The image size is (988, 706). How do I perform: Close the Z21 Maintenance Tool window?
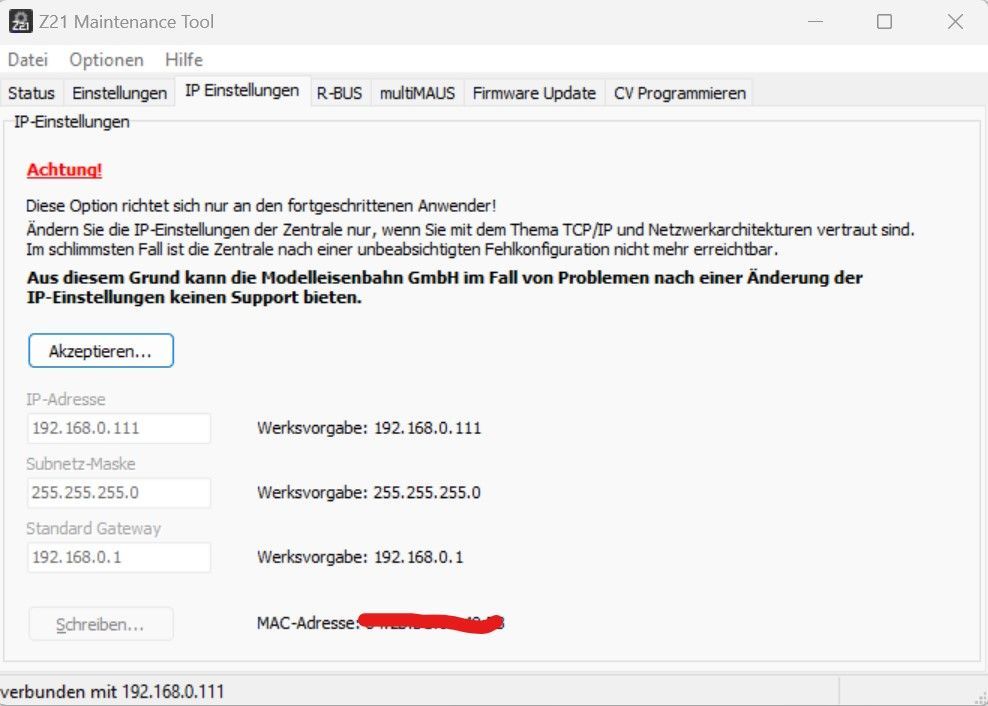click(x=955, y=21)
